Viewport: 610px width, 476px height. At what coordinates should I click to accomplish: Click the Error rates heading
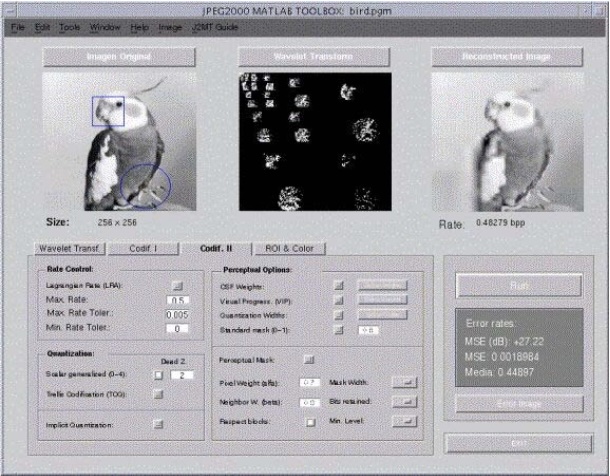coord(491,323)
